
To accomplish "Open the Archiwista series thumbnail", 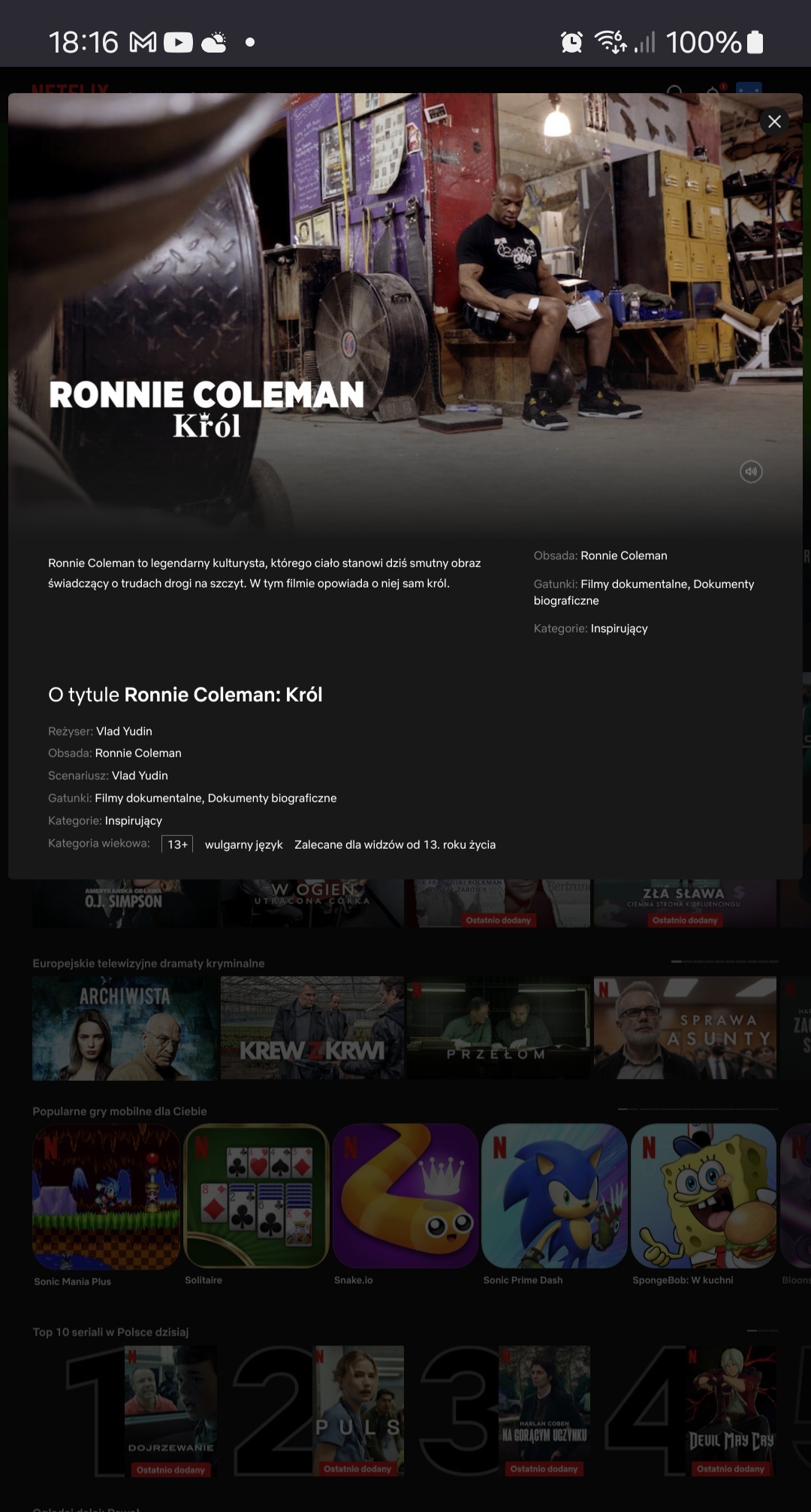I will (x=125, y=1028).
